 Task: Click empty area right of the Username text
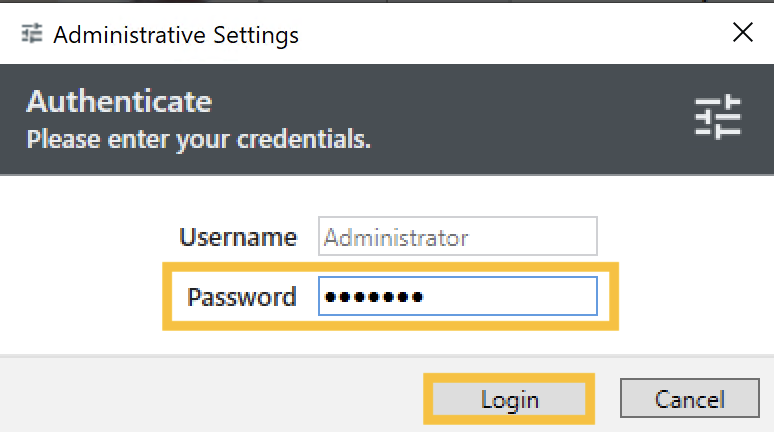pyautogui.click(x=531, y=237)
